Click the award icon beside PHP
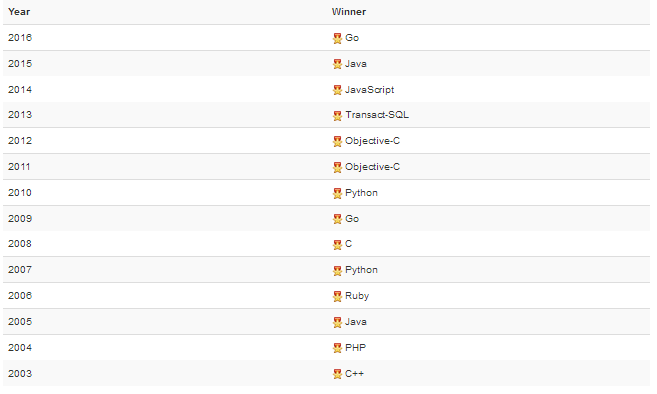Screen dimensions: 657x394 [x=337, y=348]
